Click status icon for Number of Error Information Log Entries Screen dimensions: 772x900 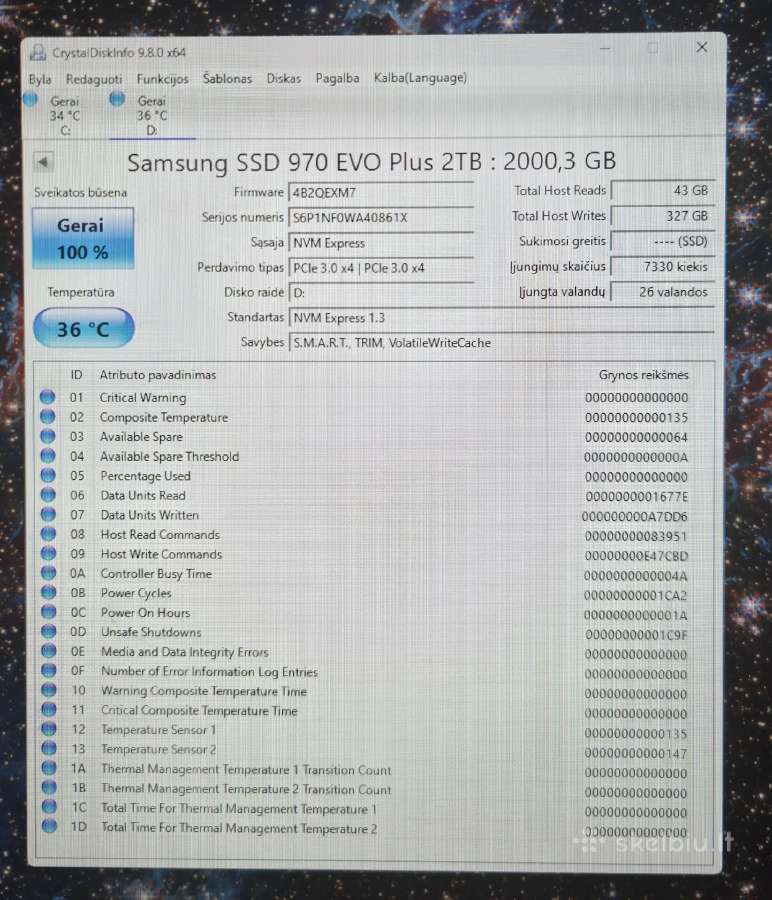point(49,670)
